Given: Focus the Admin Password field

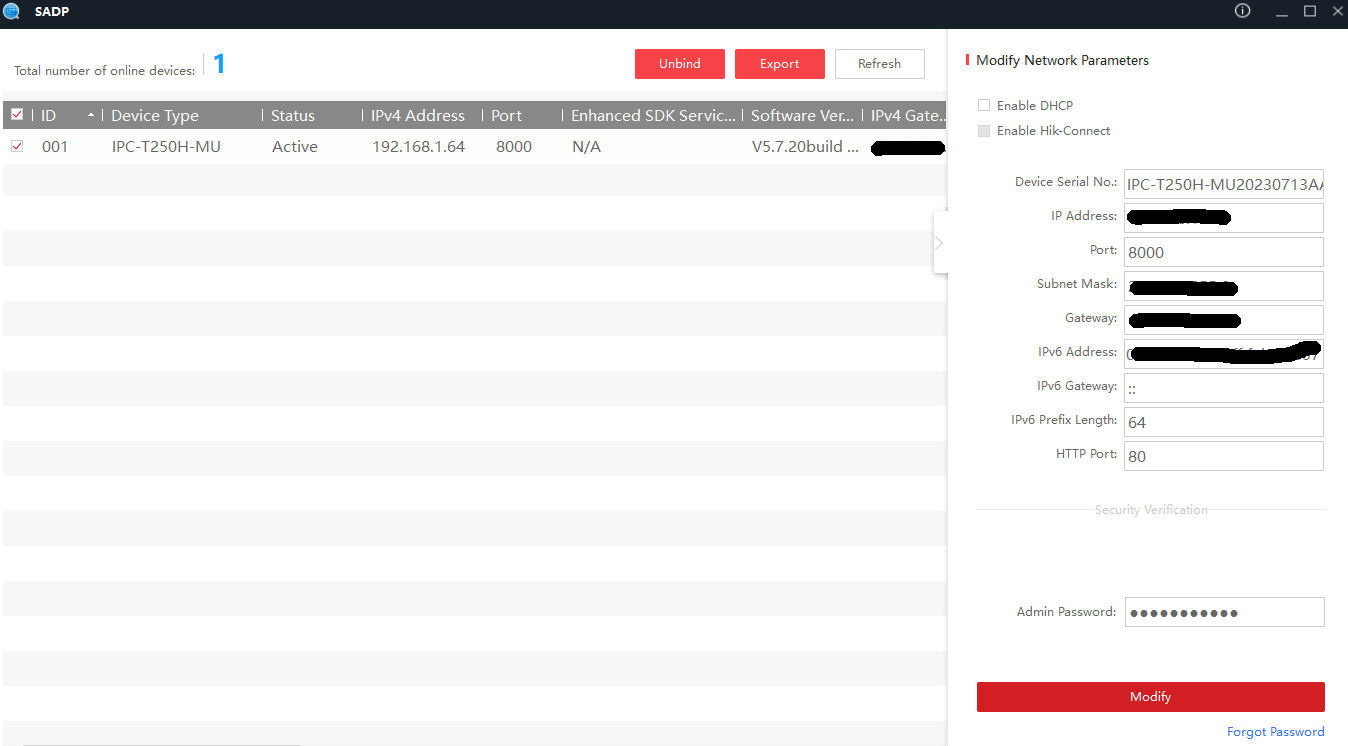Looking at the screenshot, I should [1223, 612].
